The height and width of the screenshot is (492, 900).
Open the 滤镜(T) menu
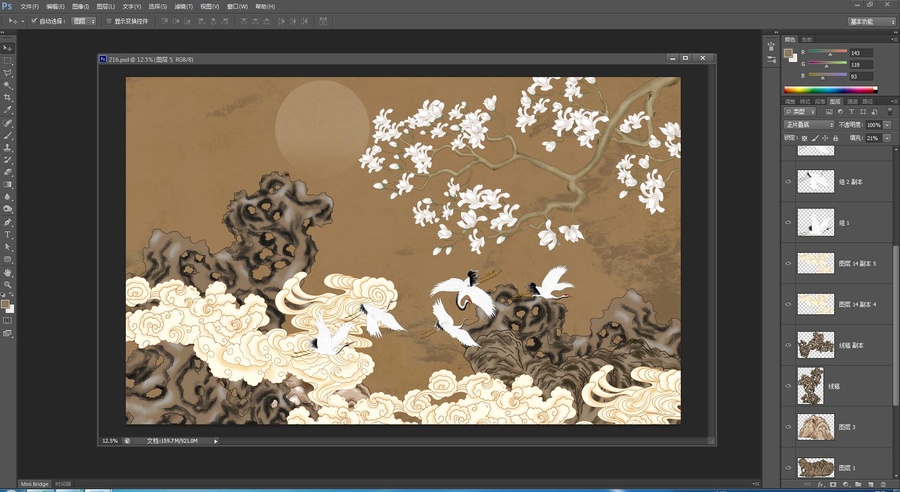[x=184, y=7]
